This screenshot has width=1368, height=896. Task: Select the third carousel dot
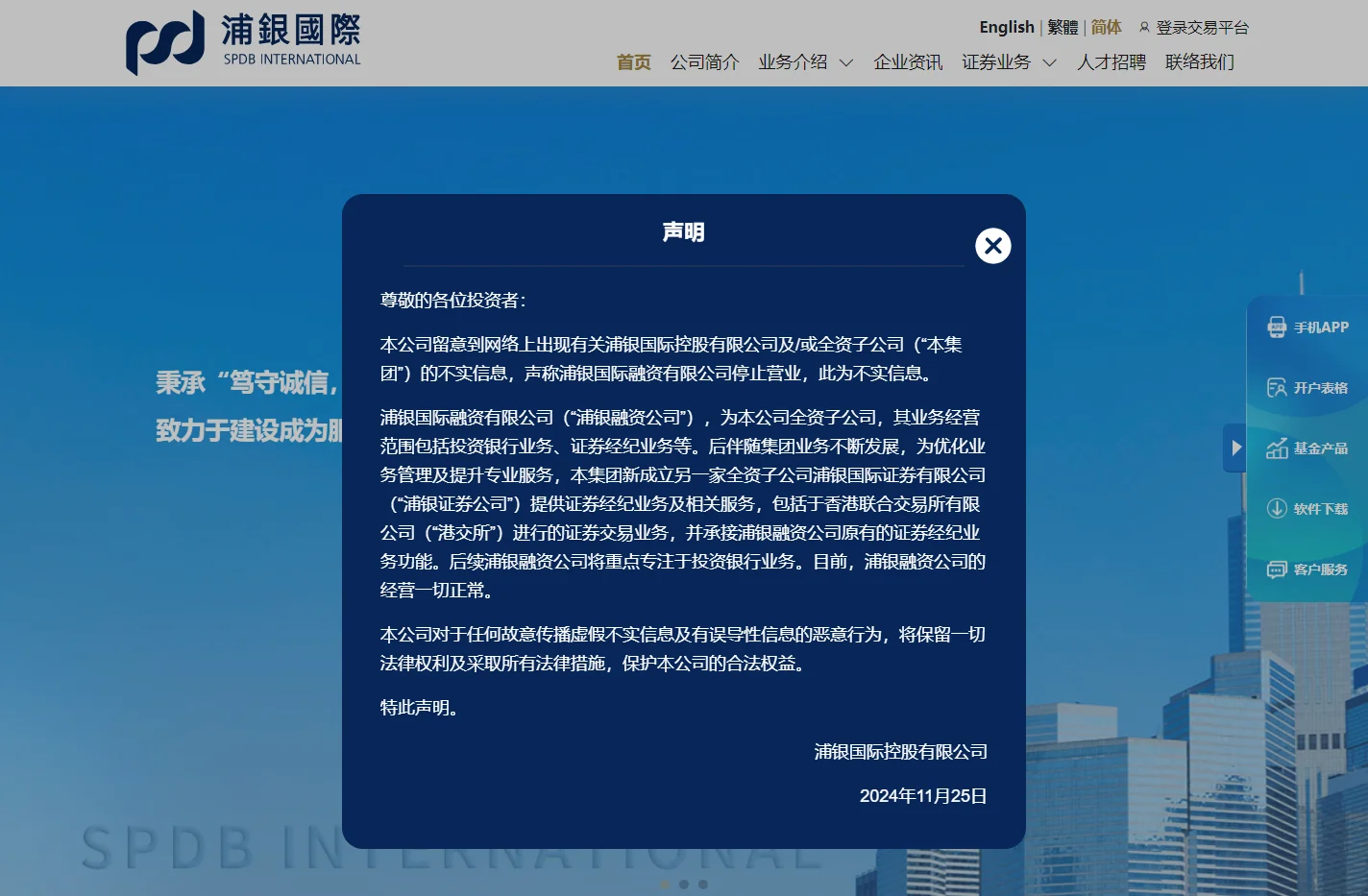pos(703,884)
